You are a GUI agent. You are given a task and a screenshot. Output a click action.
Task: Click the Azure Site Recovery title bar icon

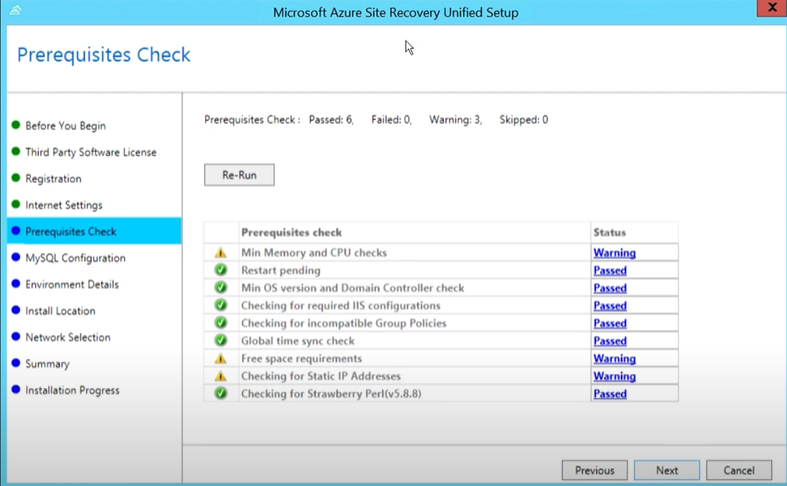coord(15,10)
